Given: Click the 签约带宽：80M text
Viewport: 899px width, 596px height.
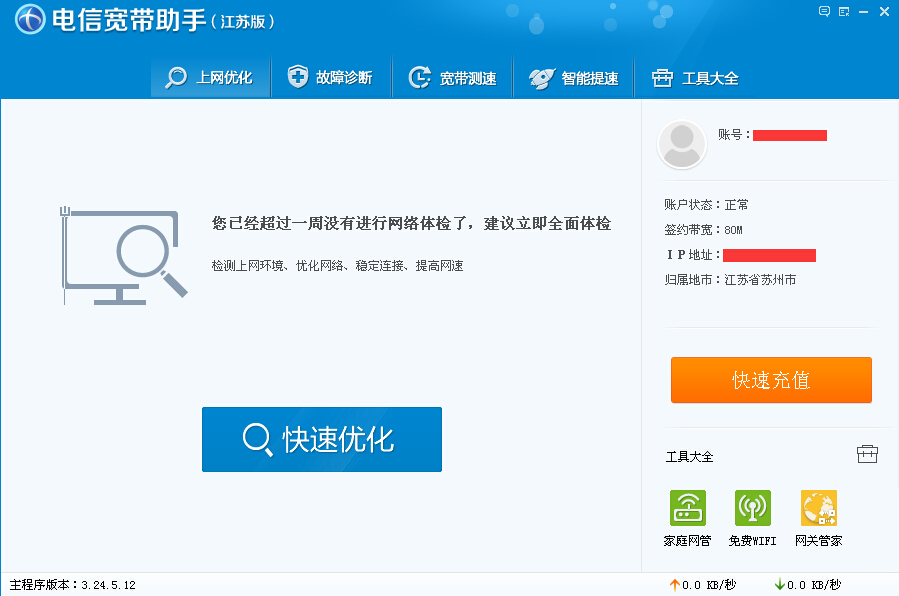Looking at the screenshot, I should (x=703, y=230).
